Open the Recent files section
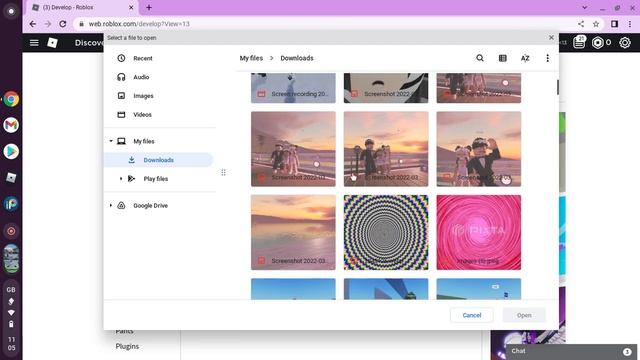Screen dimensions: 640x360 tap(142, 58)
